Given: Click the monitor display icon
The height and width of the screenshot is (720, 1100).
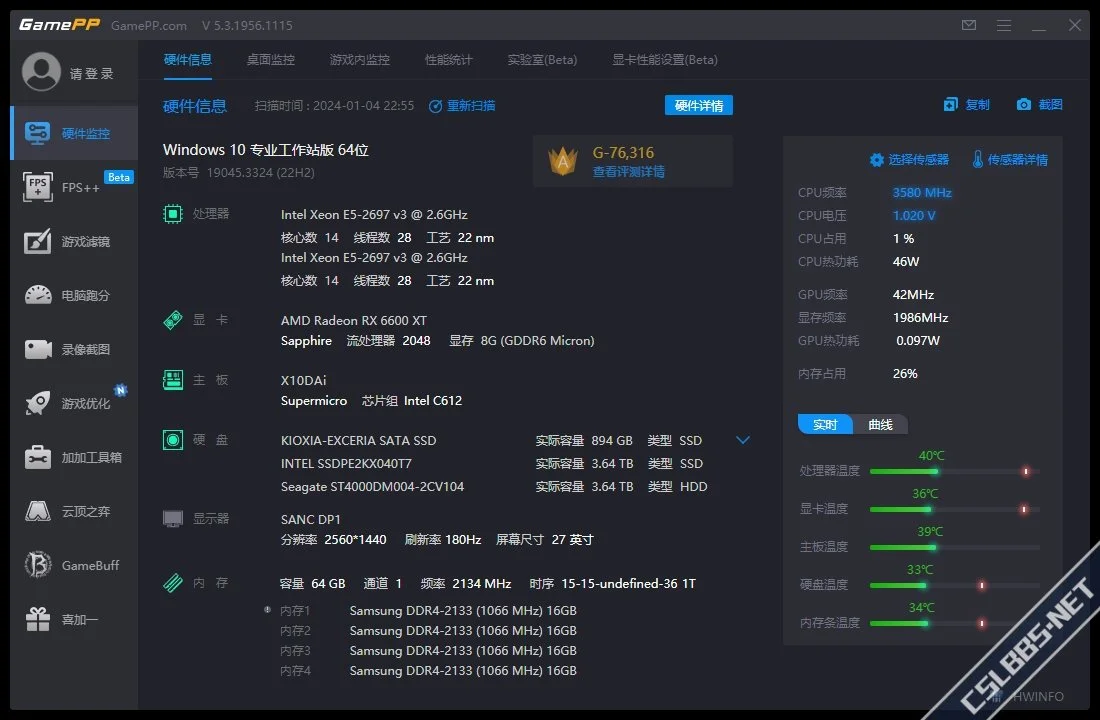Looking at the screenshot, I should (x=173, y=519).
